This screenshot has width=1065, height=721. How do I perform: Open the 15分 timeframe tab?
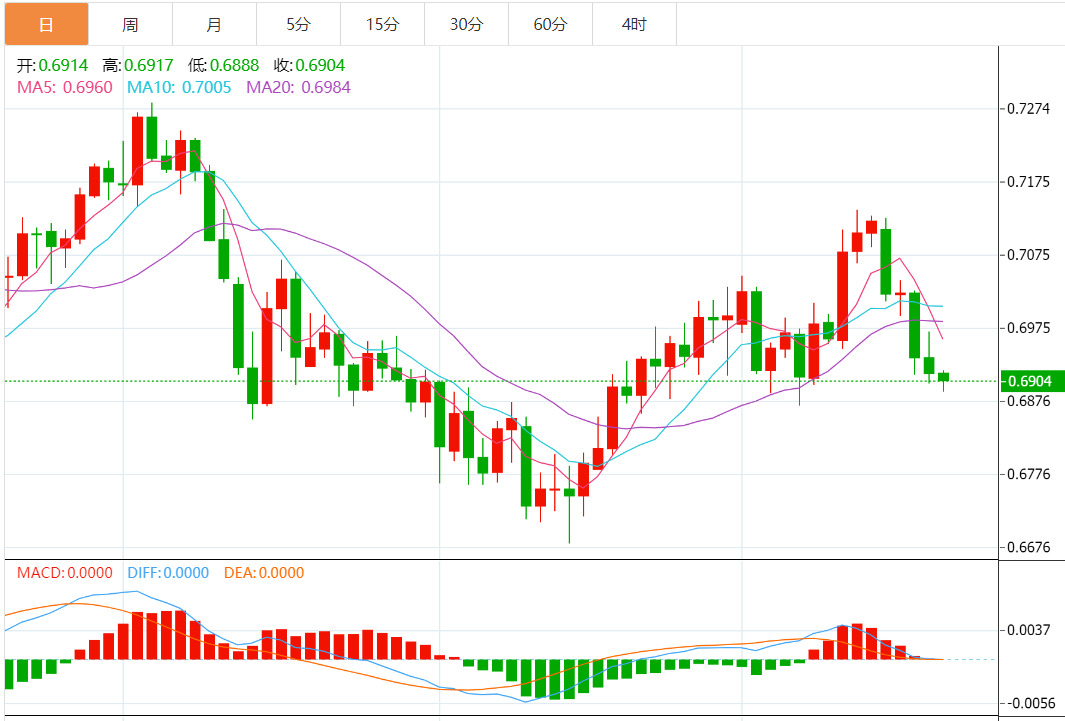382,25
